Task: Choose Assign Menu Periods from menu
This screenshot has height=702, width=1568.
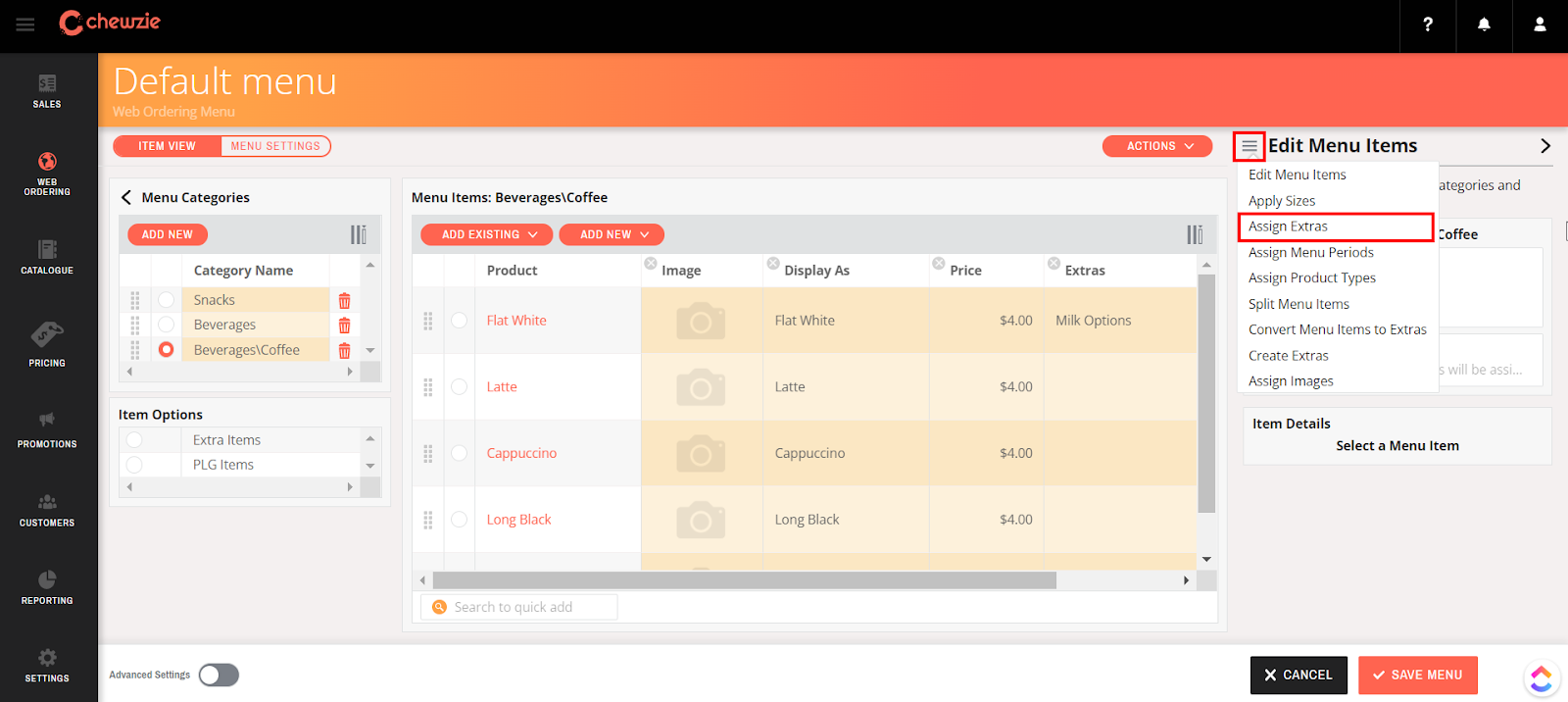Action: (1311, 252)
